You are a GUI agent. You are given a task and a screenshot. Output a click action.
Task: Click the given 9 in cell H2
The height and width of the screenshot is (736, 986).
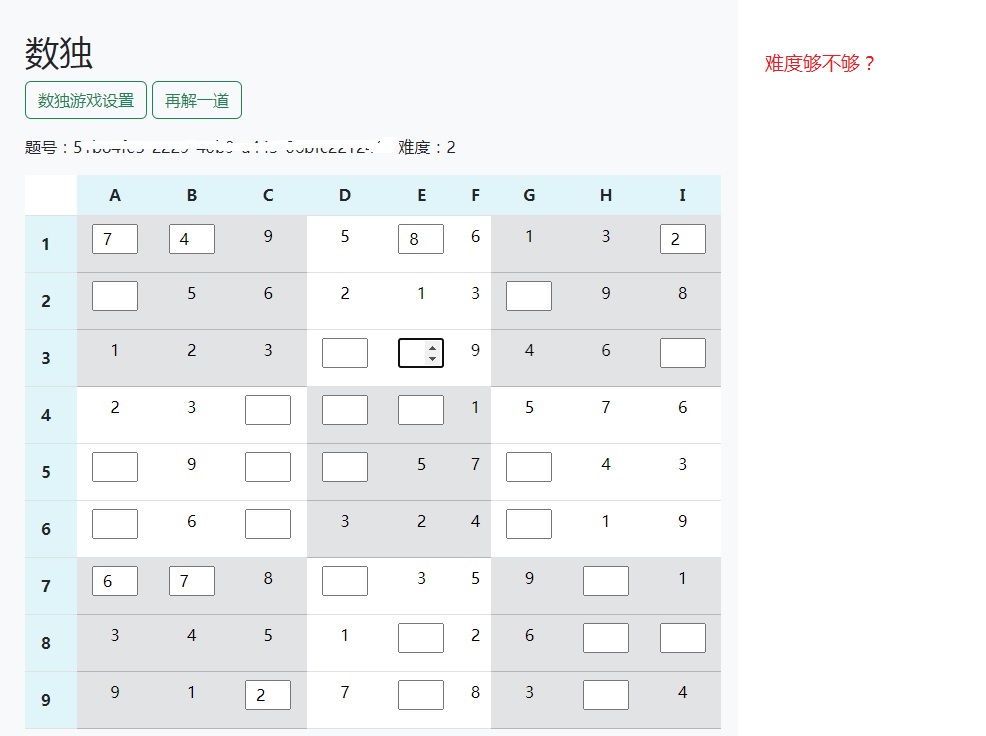coord(606,293)
